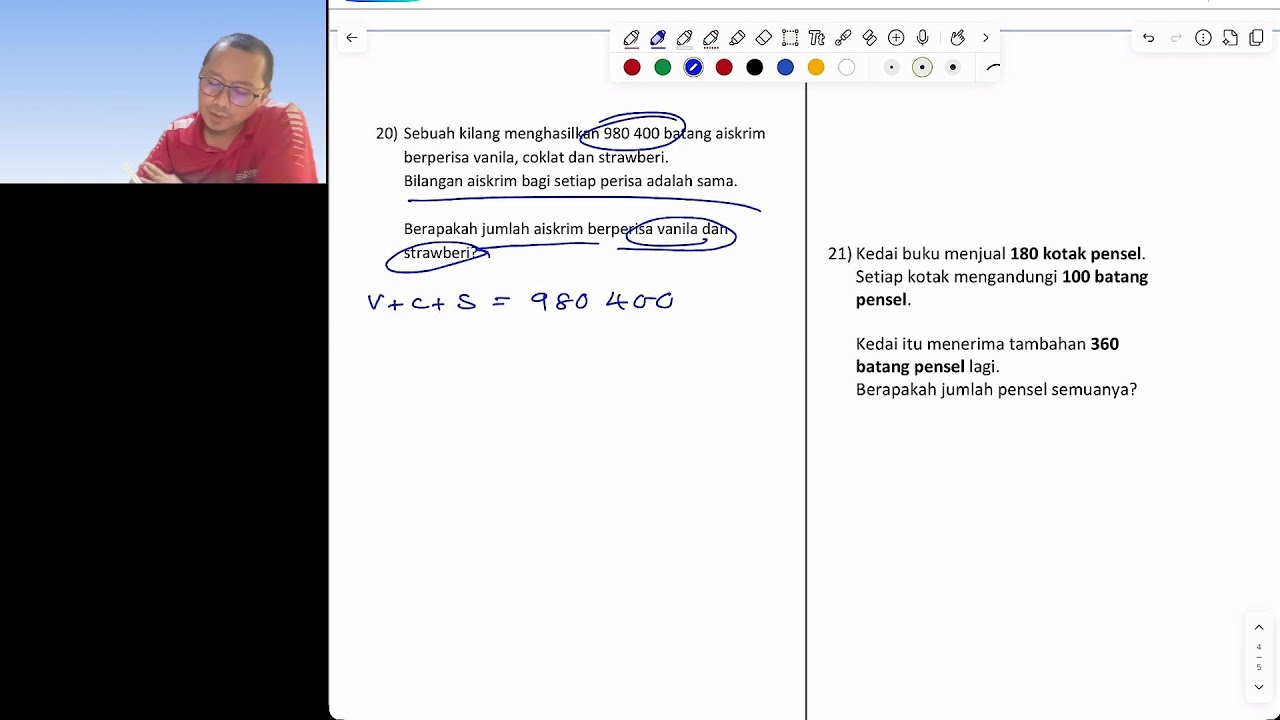Click the 4/5 page indicator

(1259, 657)
